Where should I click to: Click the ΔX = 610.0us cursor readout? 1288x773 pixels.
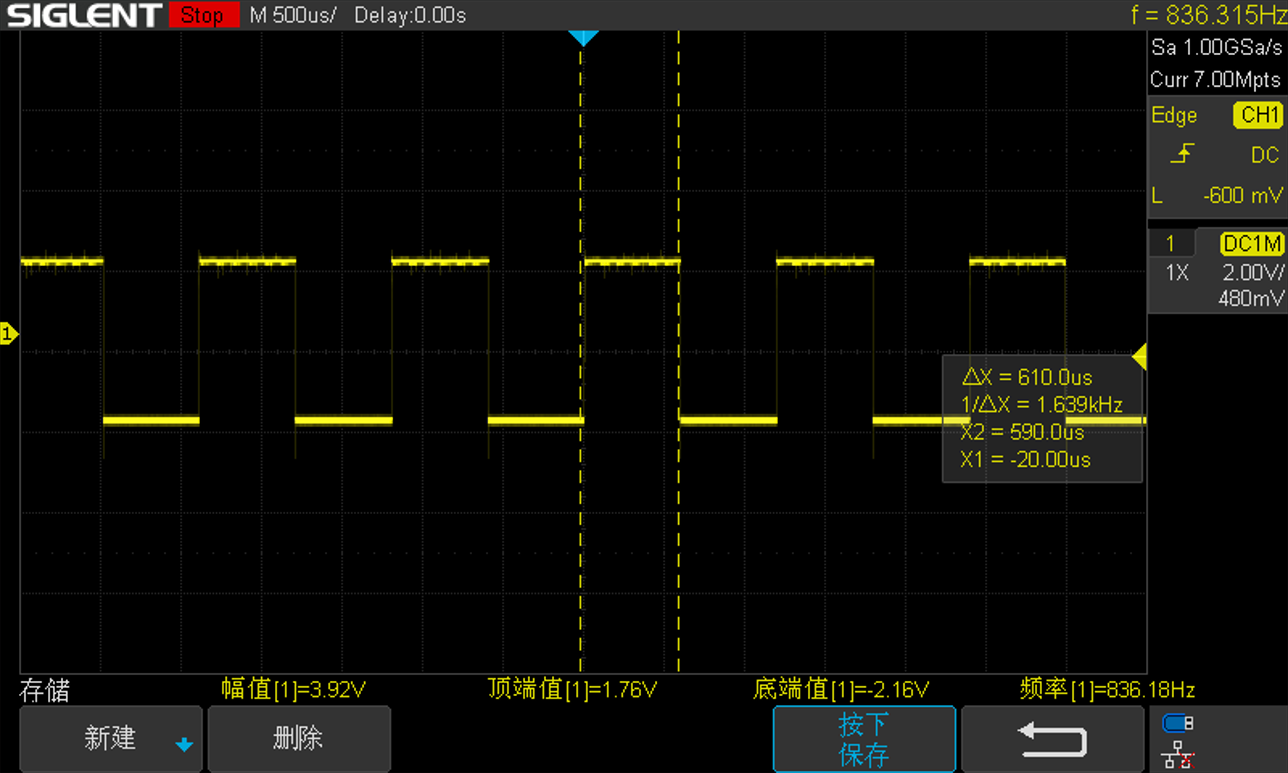point(1027,377)
